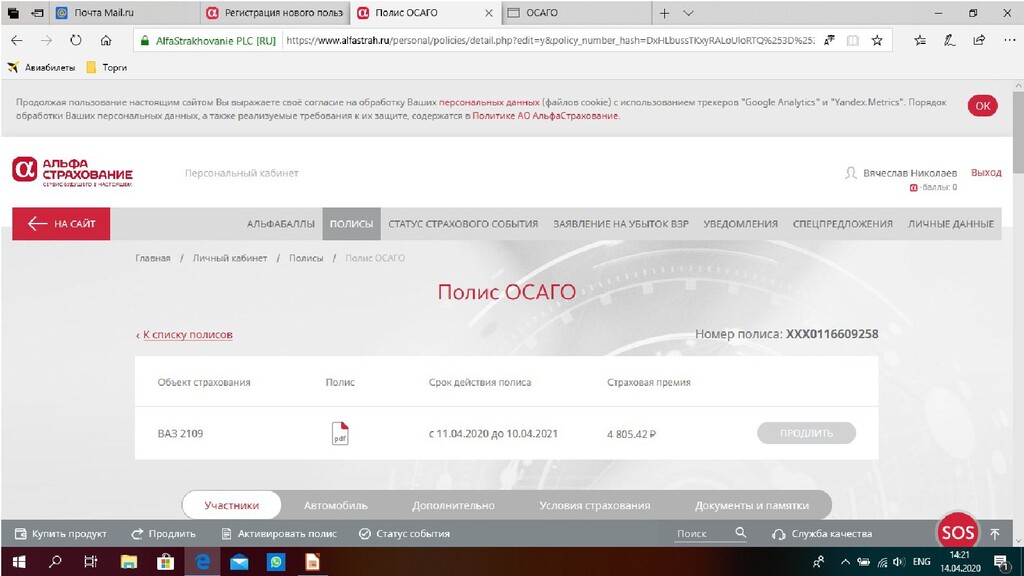
Task: Click the НА САЙТ button
Action: point(61,224)
